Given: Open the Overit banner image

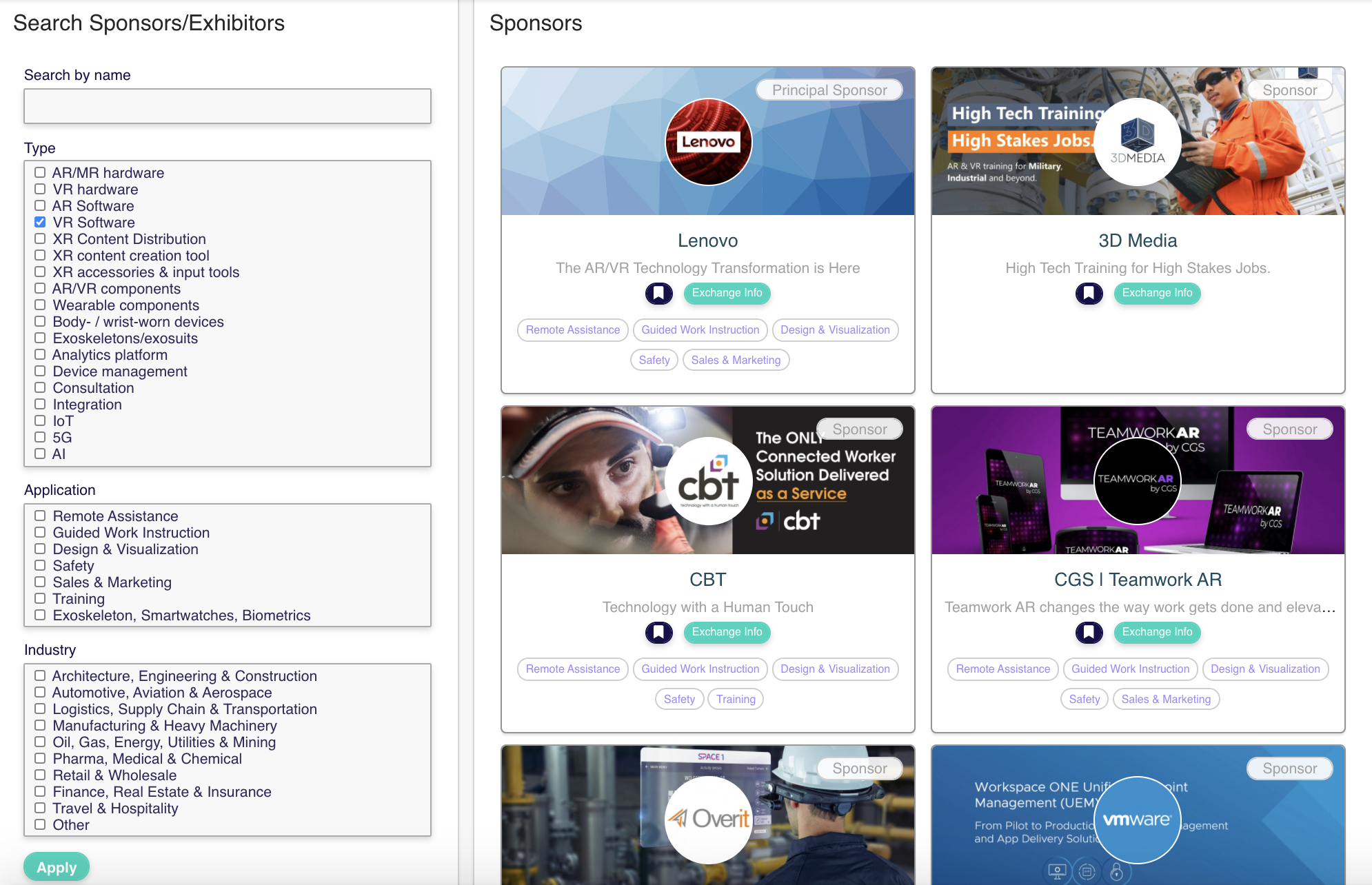Looking at the screenshot, I should click(708, 815).
